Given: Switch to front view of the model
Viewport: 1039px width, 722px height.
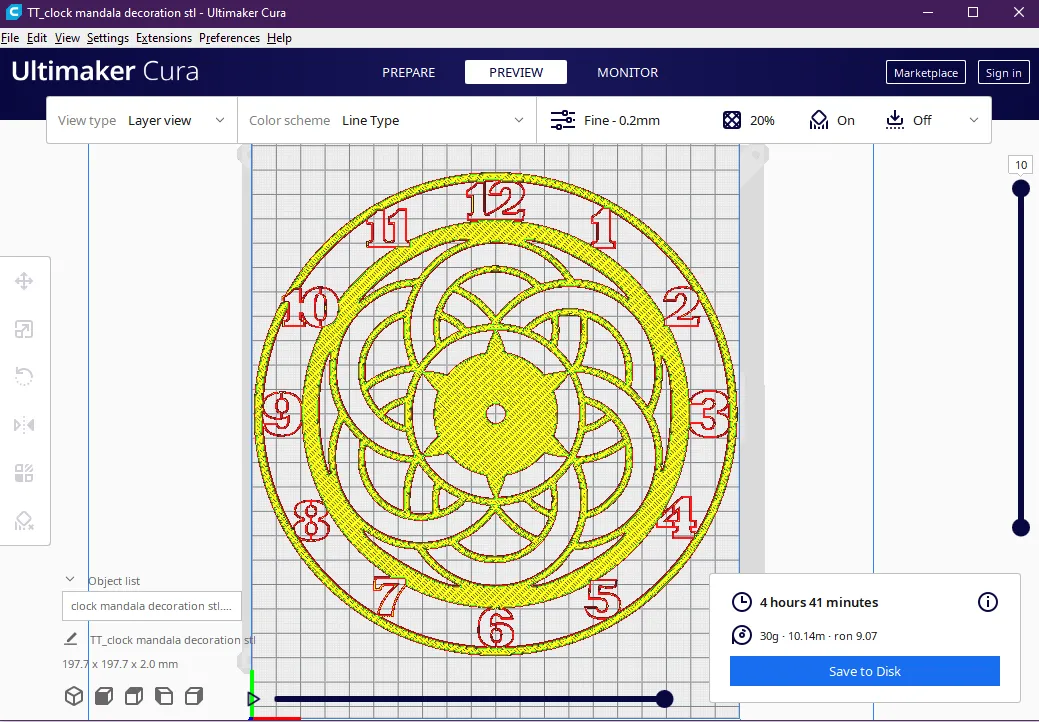Looking at the screenshot, I should coord(103,695).
